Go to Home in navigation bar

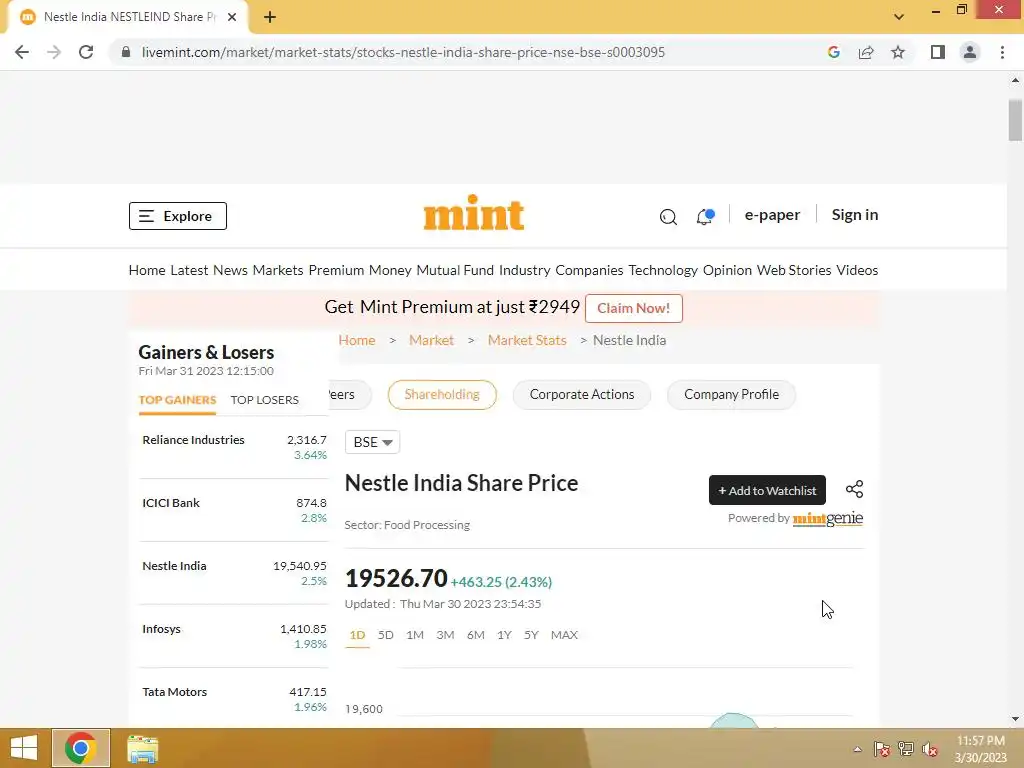point(147,270)
